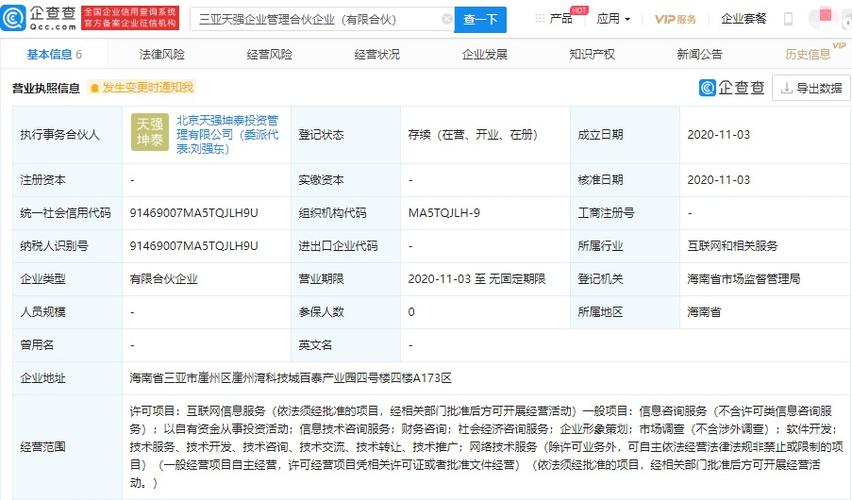
Task: Click the 参保人数 value 0
Action: pyautogui.click(x=411, y=312)
